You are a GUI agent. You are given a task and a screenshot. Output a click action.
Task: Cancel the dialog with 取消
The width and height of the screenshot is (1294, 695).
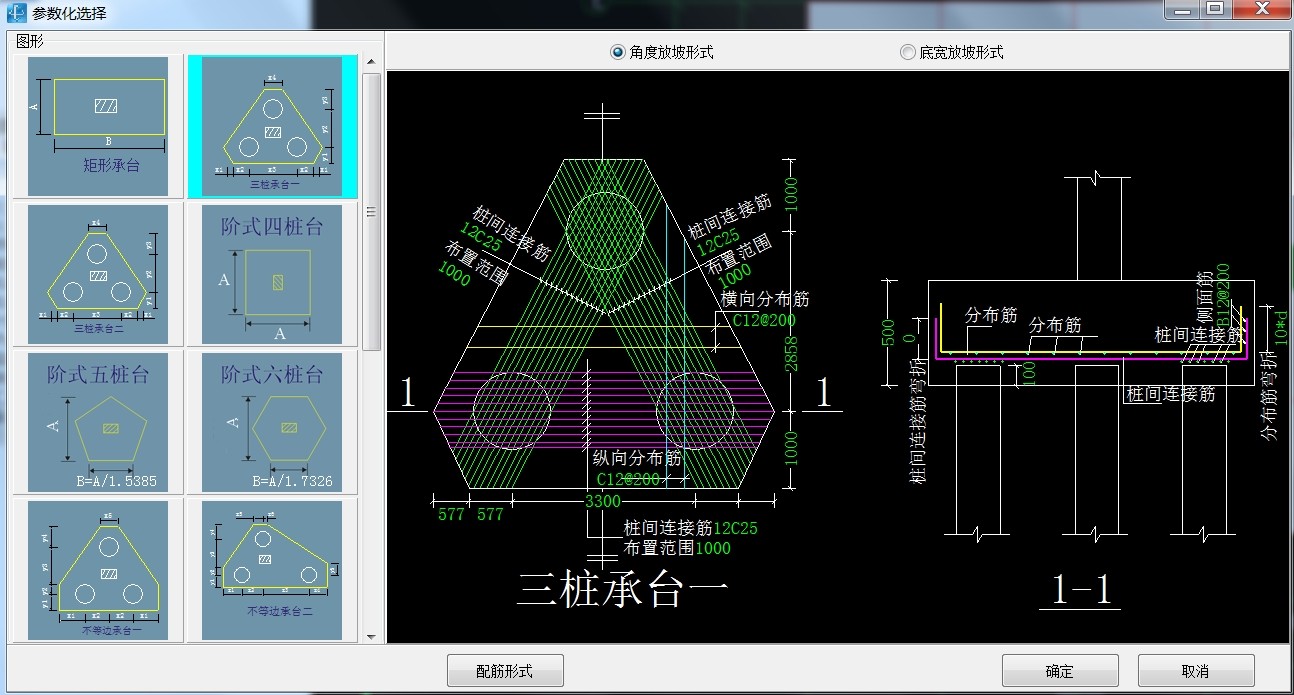1196,671
